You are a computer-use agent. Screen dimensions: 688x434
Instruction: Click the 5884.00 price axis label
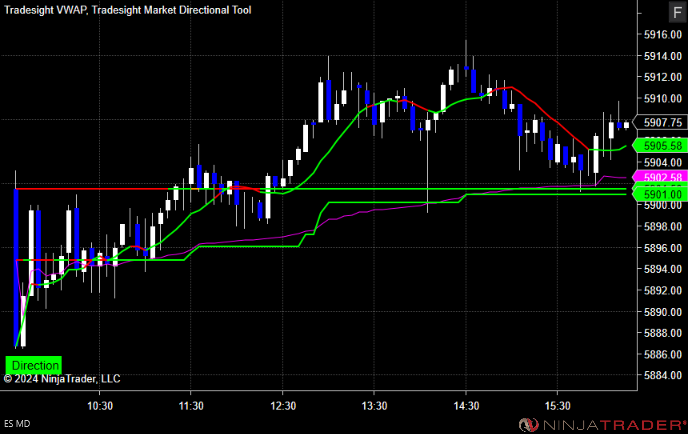[663, 376]
